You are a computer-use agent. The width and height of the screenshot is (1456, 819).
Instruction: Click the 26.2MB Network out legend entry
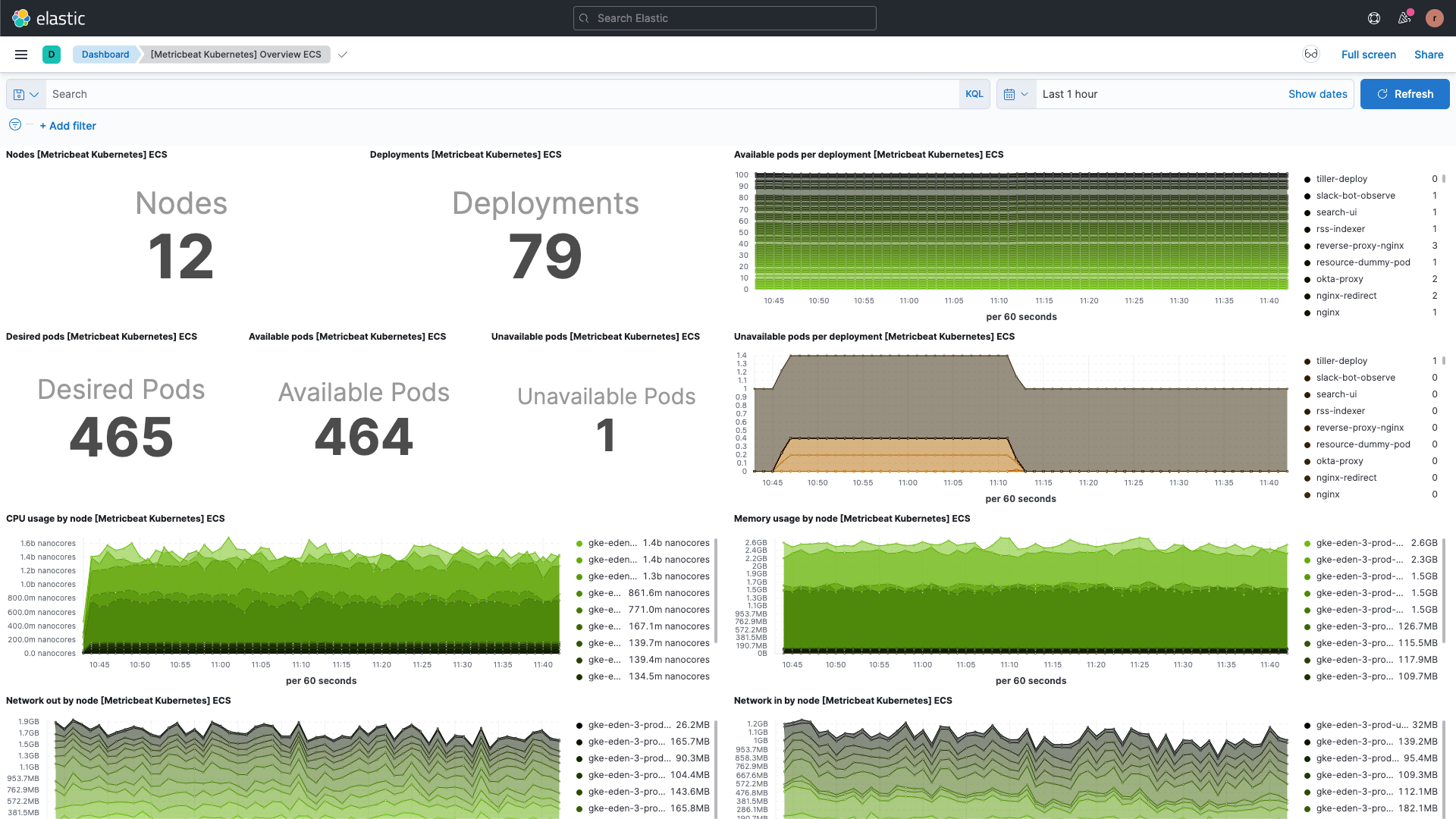click(x=643, y=725)
